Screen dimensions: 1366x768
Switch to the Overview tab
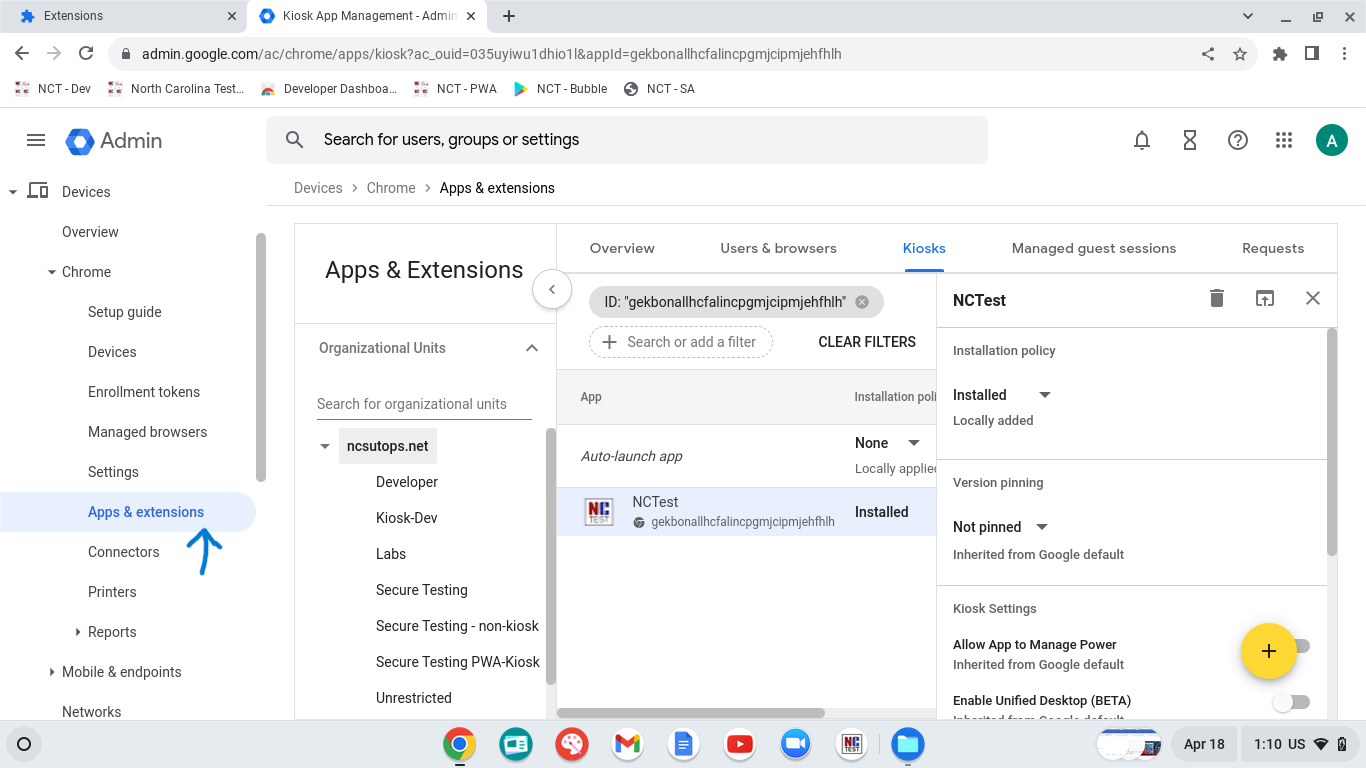click(x=622, y=248)
